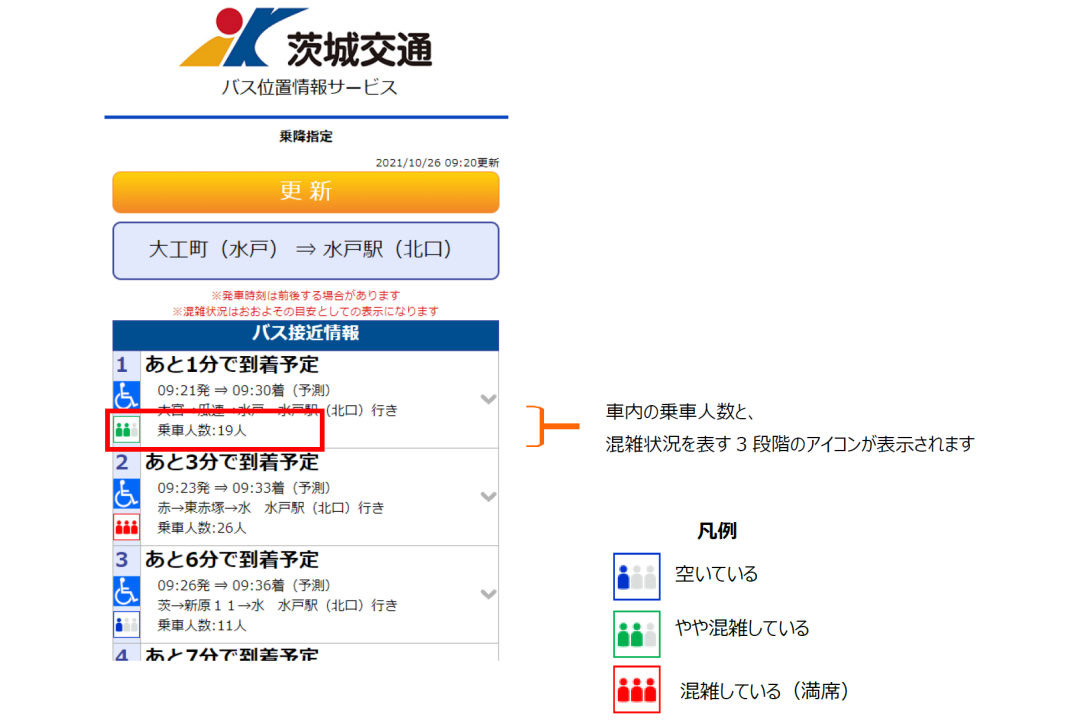Select the wheelchair accessibility icon on bus 3

[127, 589]
